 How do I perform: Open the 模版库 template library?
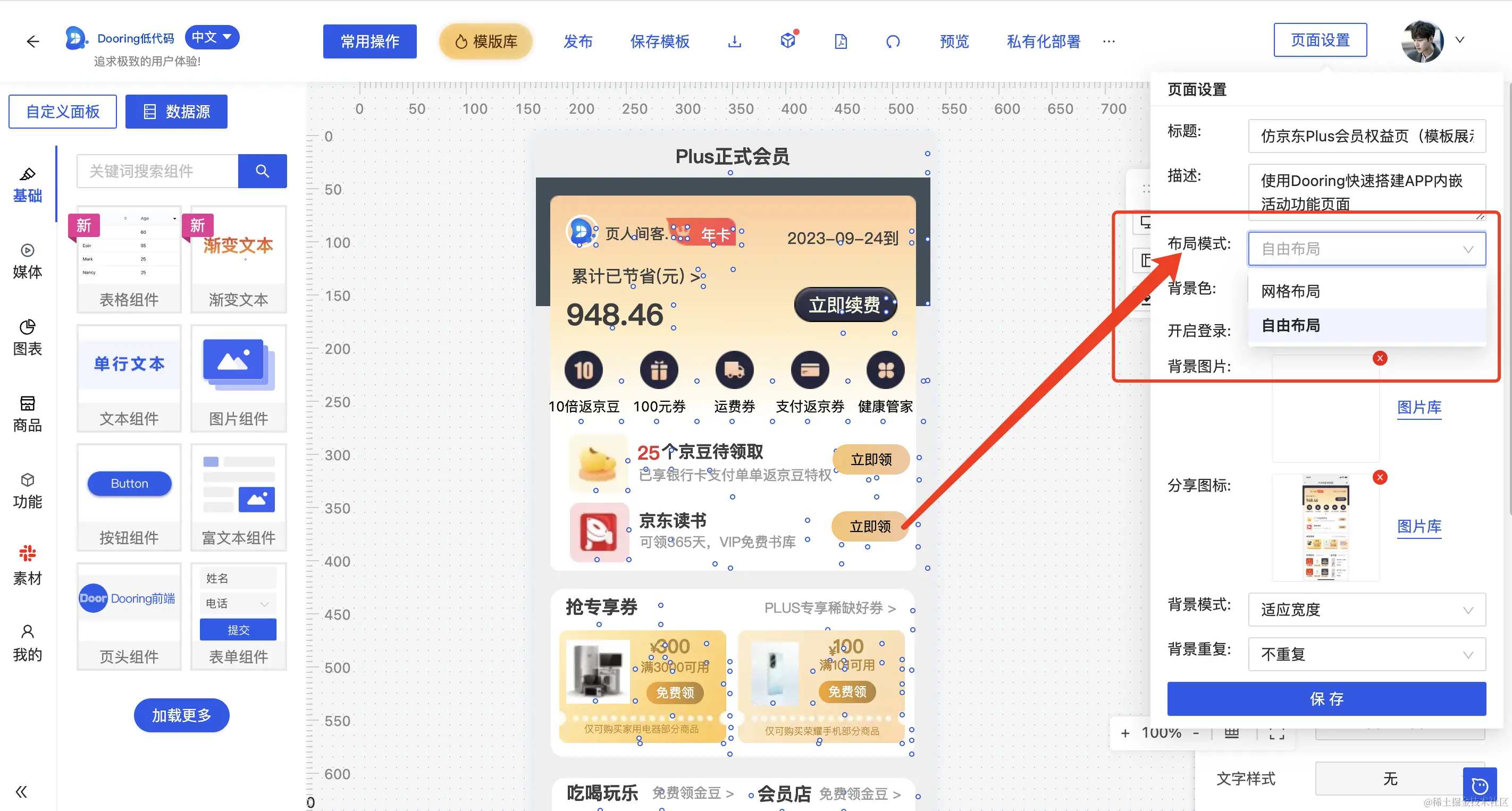pyautogui.click(x=486, y=41)
